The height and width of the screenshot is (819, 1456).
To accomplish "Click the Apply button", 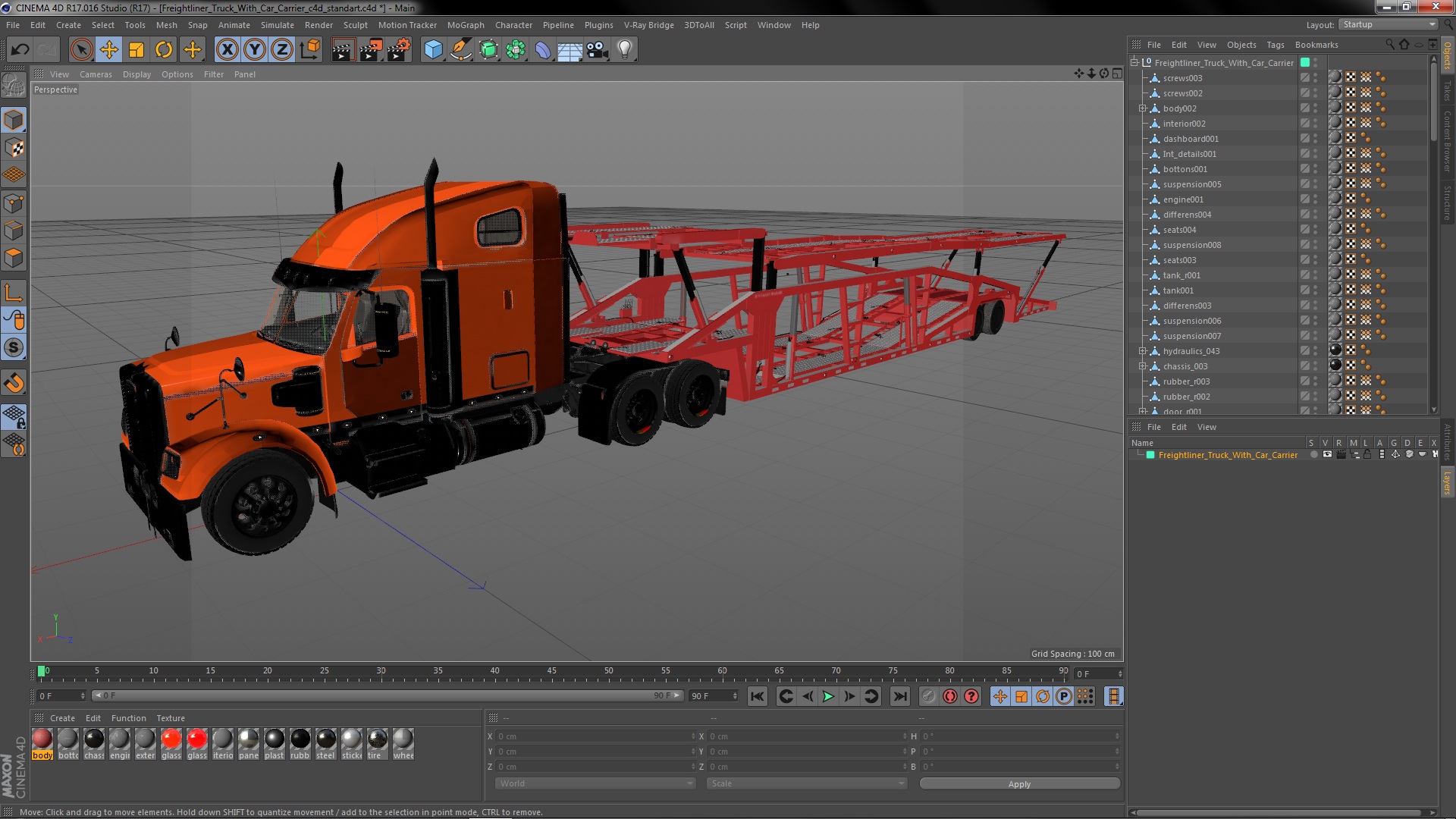I will point(1019,784).
